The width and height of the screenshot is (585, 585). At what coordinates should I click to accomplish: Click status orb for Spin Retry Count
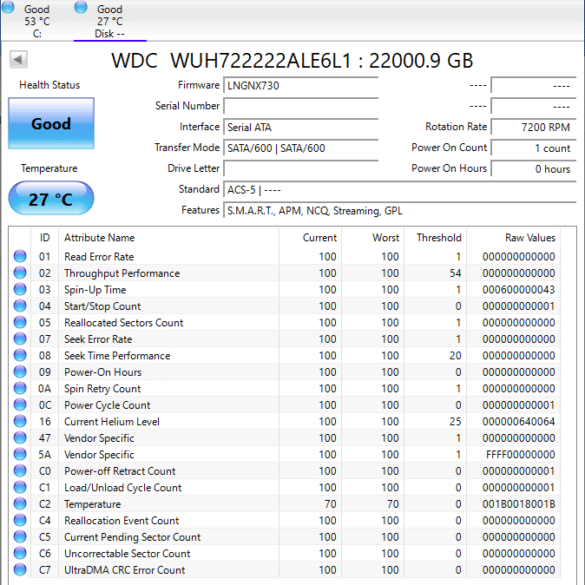[x=20, y=388]
